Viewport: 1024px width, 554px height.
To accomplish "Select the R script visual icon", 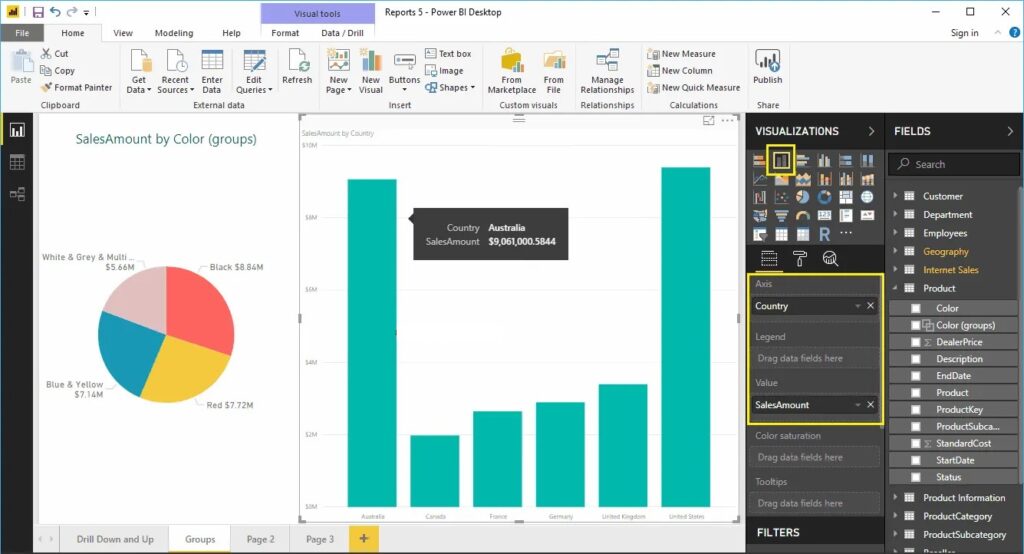I will (x=824, y=234).
